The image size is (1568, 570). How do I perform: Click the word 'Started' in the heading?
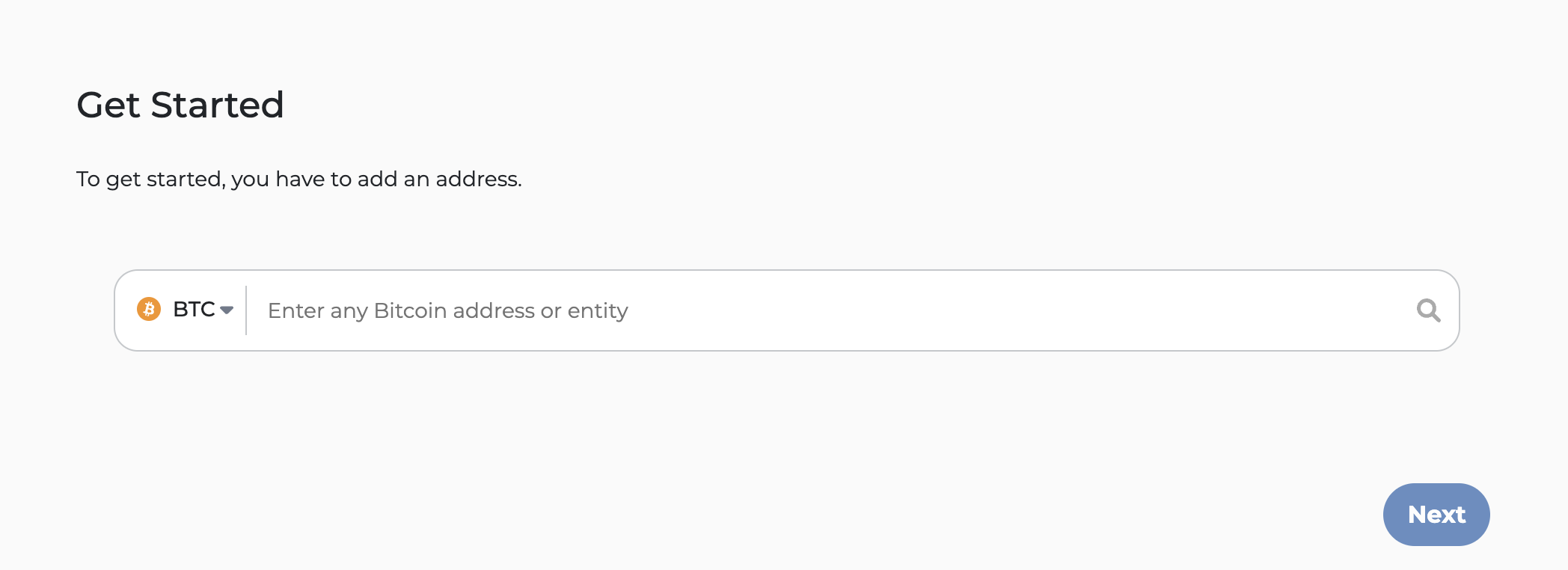tap(217, 105)
